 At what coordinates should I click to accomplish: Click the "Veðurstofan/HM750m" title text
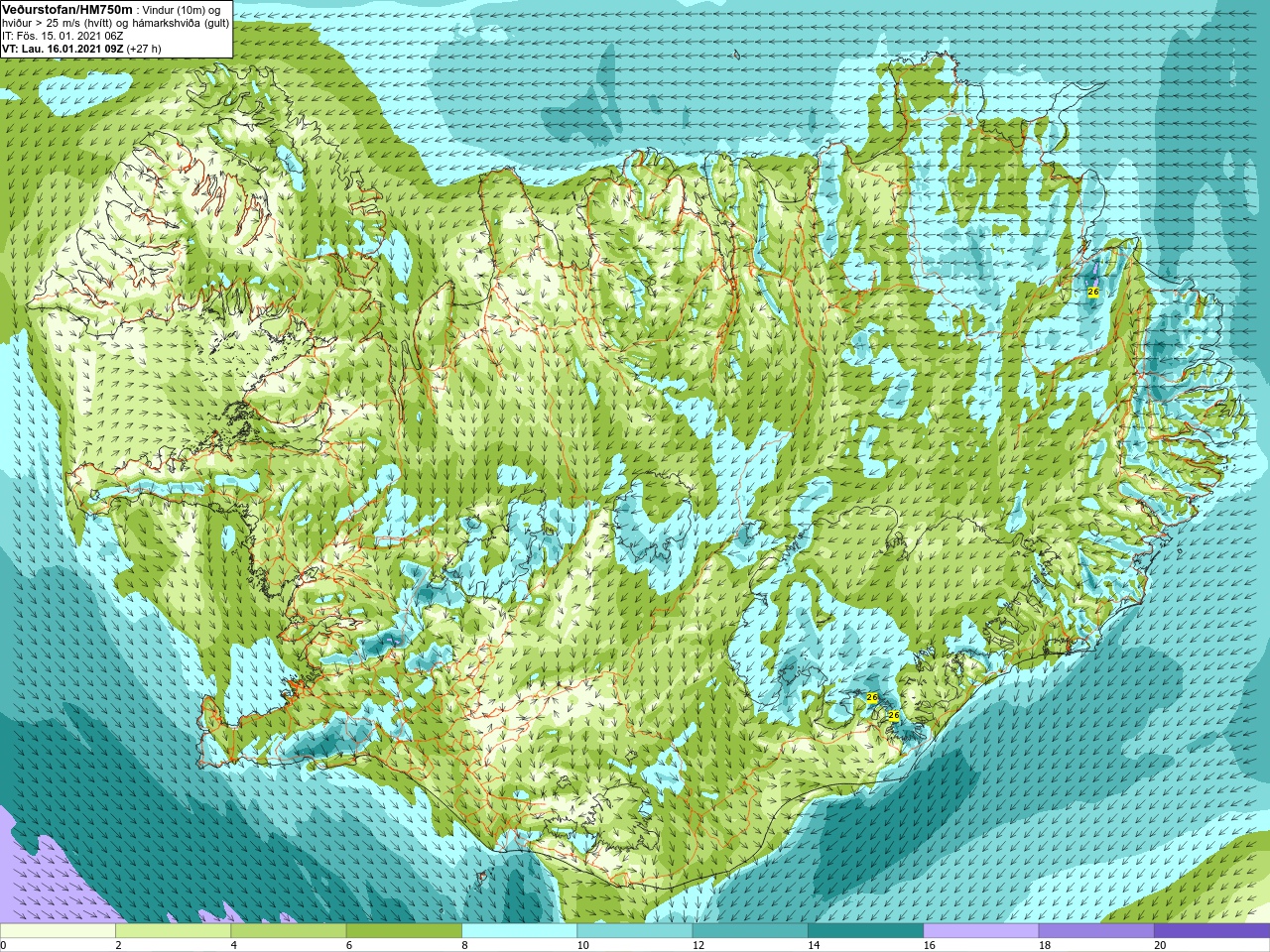tap(67, 9)
